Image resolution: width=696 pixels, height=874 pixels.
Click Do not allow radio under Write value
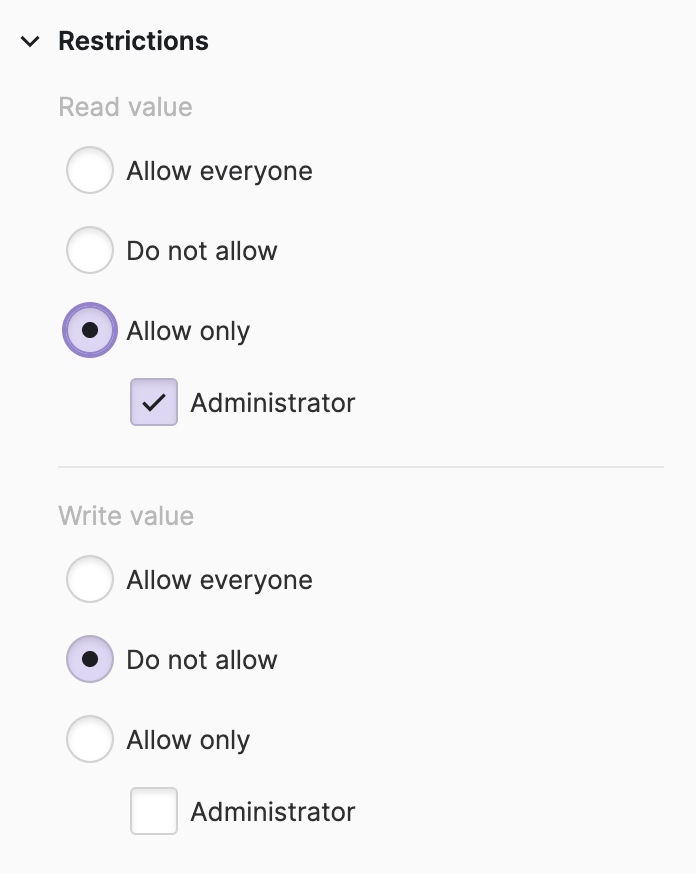pos(90,660)
